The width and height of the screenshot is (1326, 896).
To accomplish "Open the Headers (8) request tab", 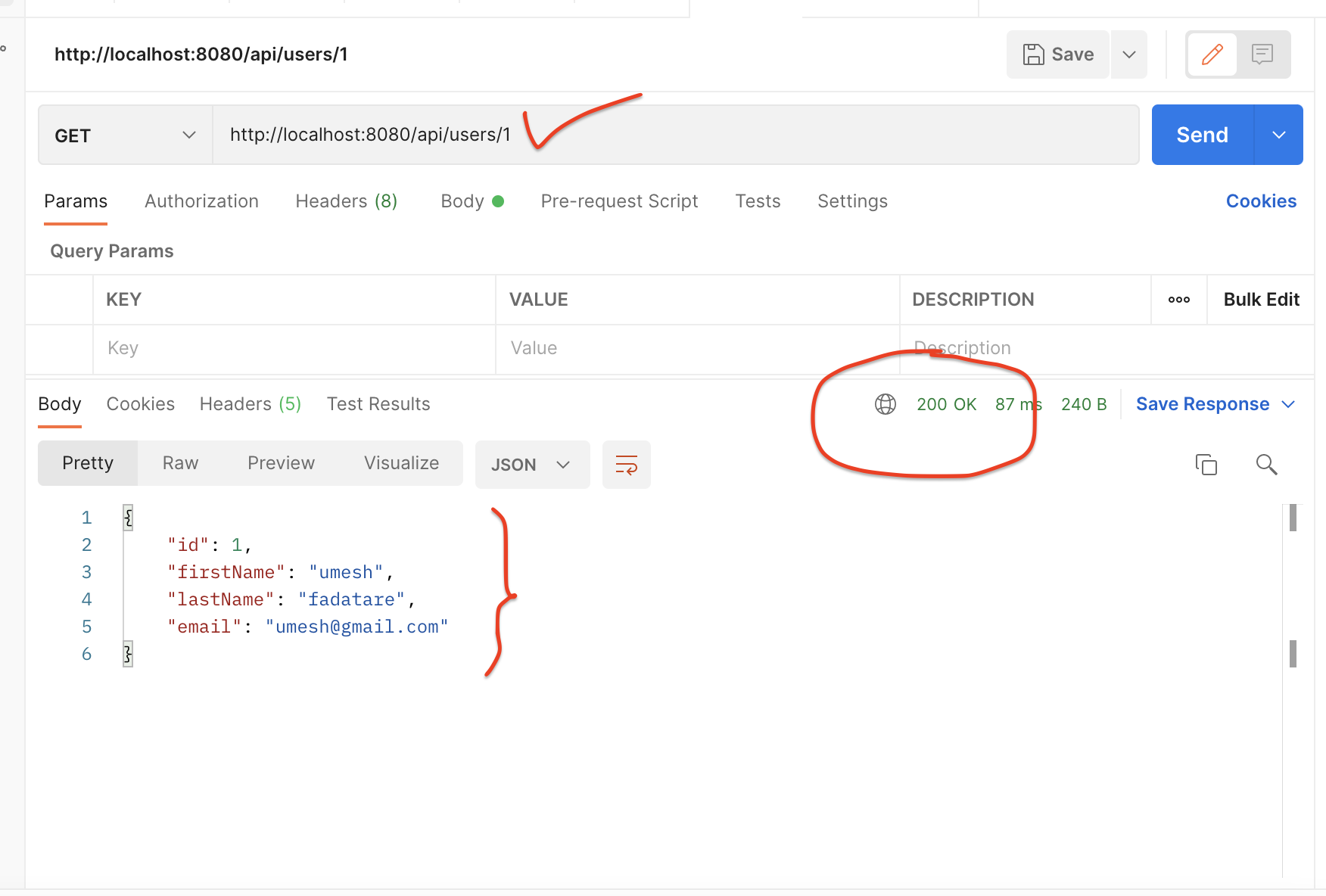I will (x=347, y=201).
